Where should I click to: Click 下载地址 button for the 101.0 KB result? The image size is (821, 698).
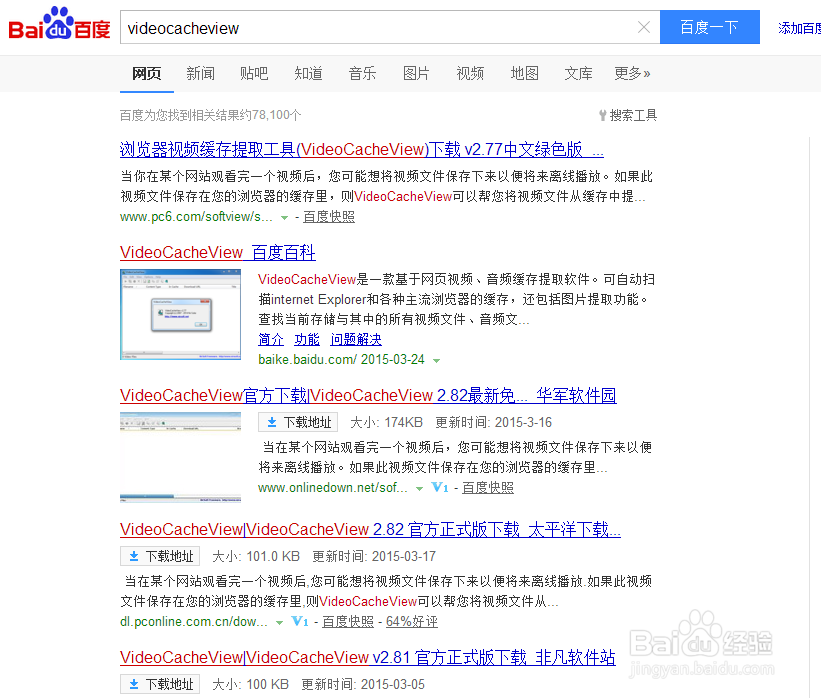[160, 556]
